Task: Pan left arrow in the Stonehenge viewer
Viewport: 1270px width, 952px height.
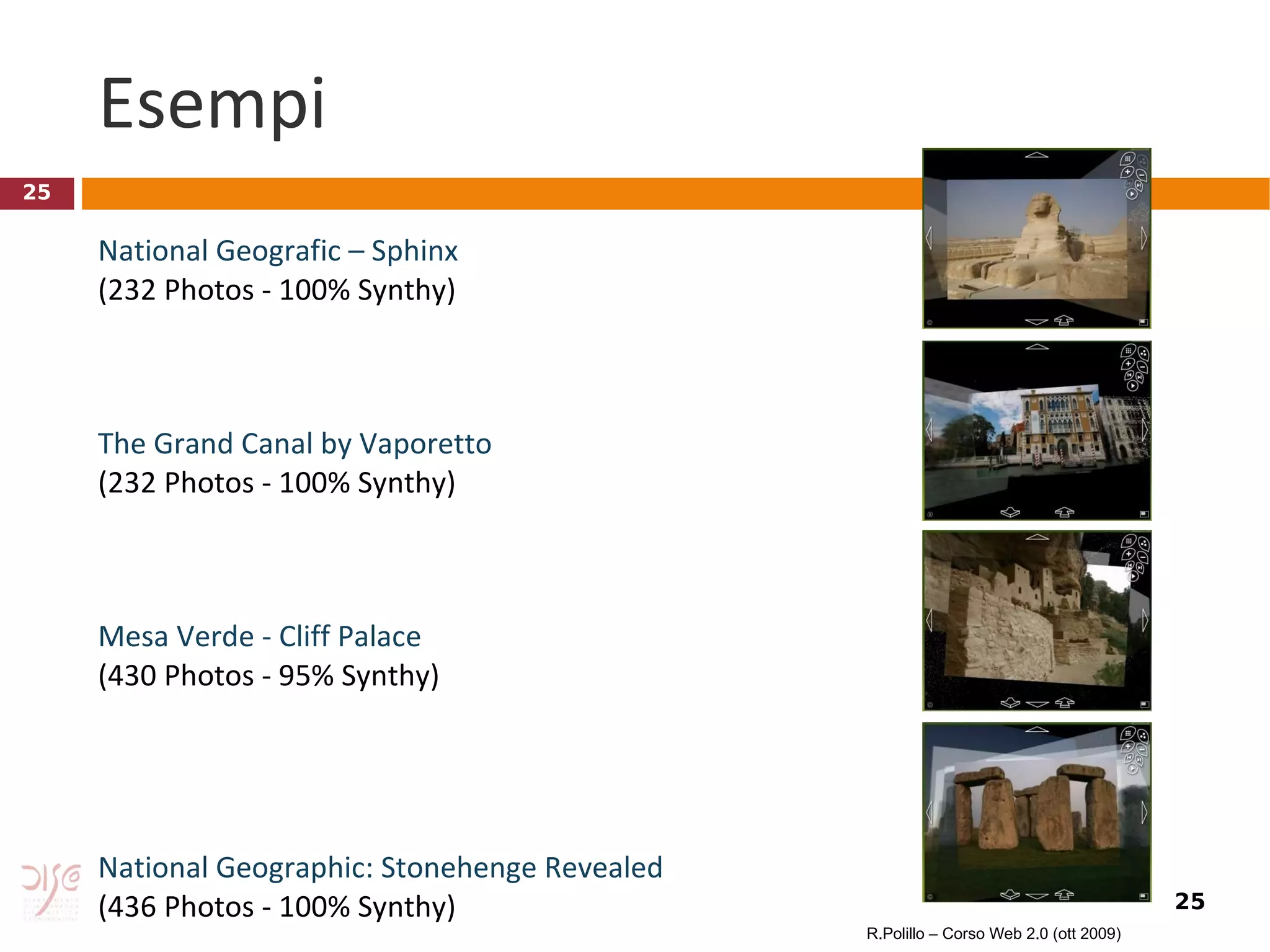Action: [x=929, y=812]
